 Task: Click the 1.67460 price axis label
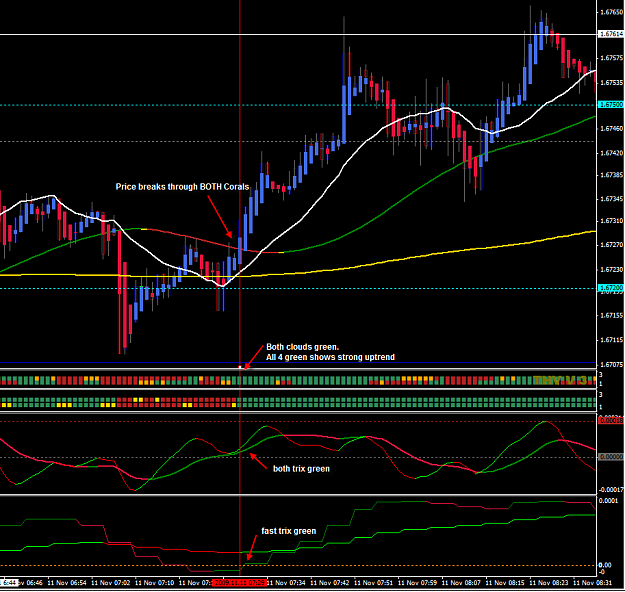tap(611, 129)
